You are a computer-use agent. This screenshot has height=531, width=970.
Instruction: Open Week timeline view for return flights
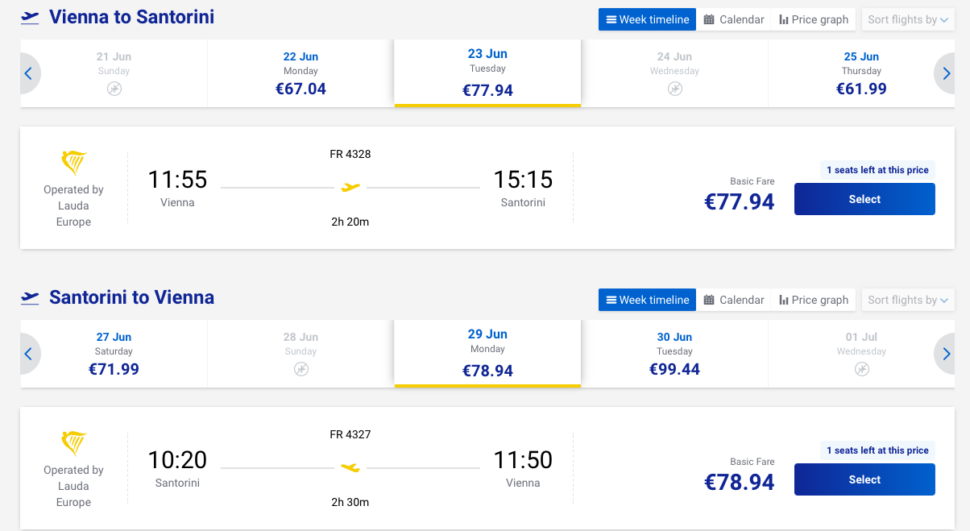[647, 300]
